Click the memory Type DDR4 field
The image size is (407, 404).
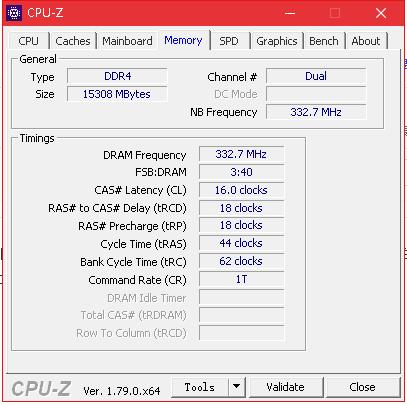point(117,76)
